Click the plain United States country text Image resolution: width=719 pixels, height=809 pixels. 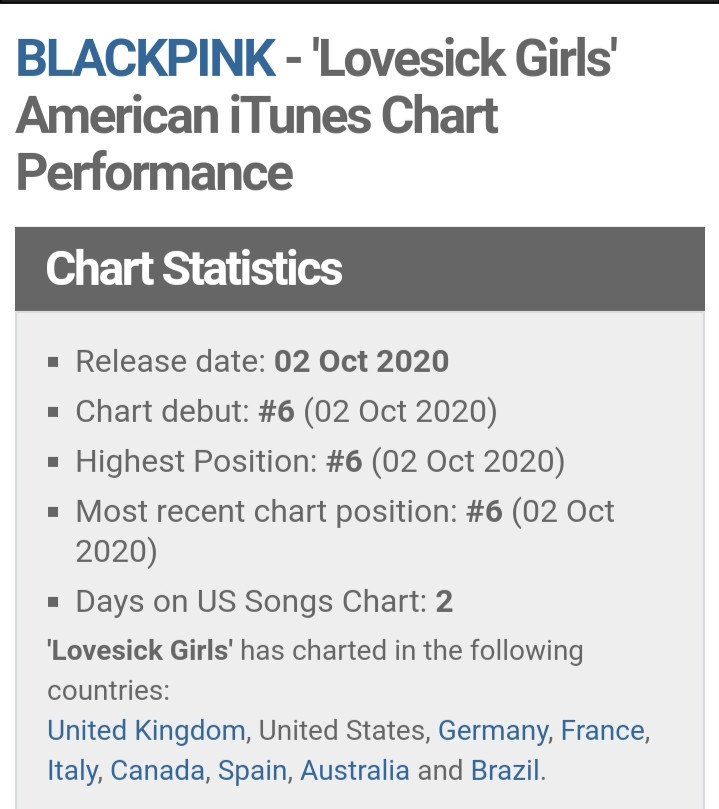343,731
